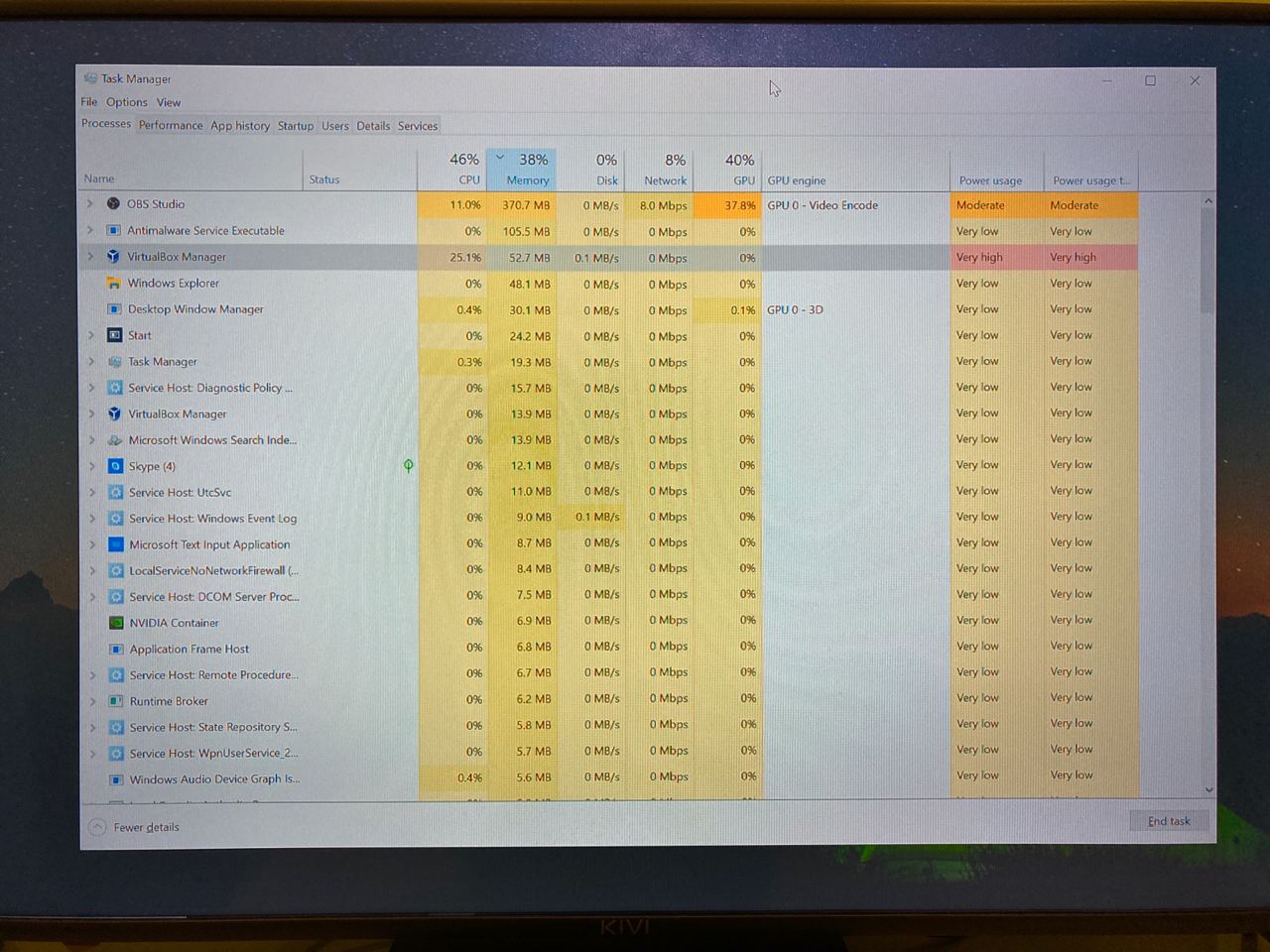Sort by the Network column header
The height and width of the screenshot is (952, 1270).
point(659,169)
